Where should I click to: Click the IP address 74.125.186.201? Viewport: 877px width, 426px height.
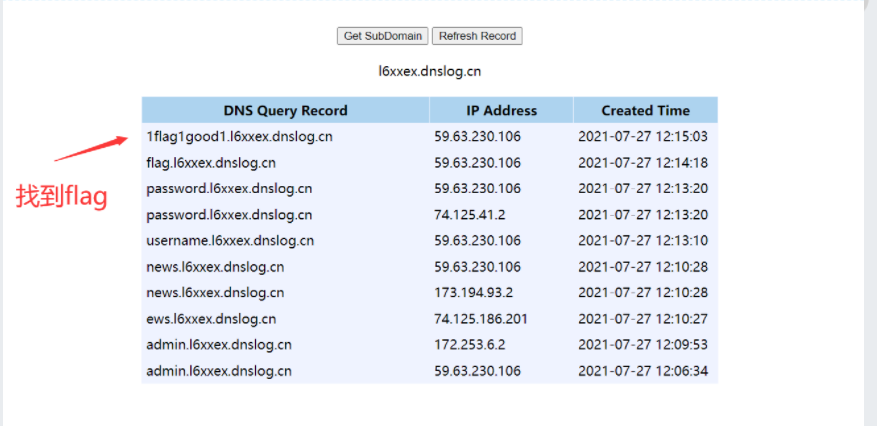[x=481, y=319]
